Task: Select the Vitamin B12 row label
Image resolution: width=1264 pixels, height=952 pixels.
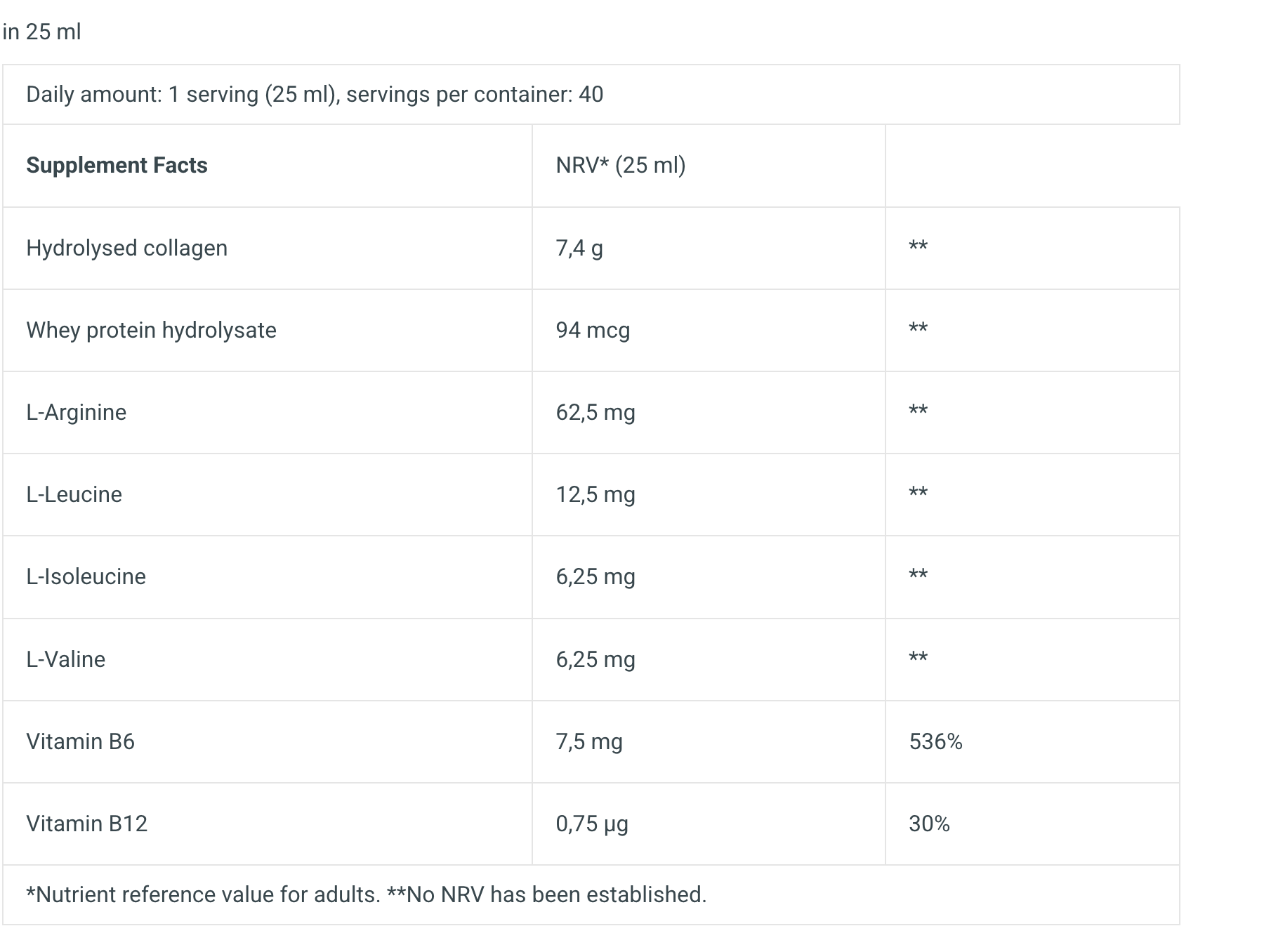Action: 87,824
